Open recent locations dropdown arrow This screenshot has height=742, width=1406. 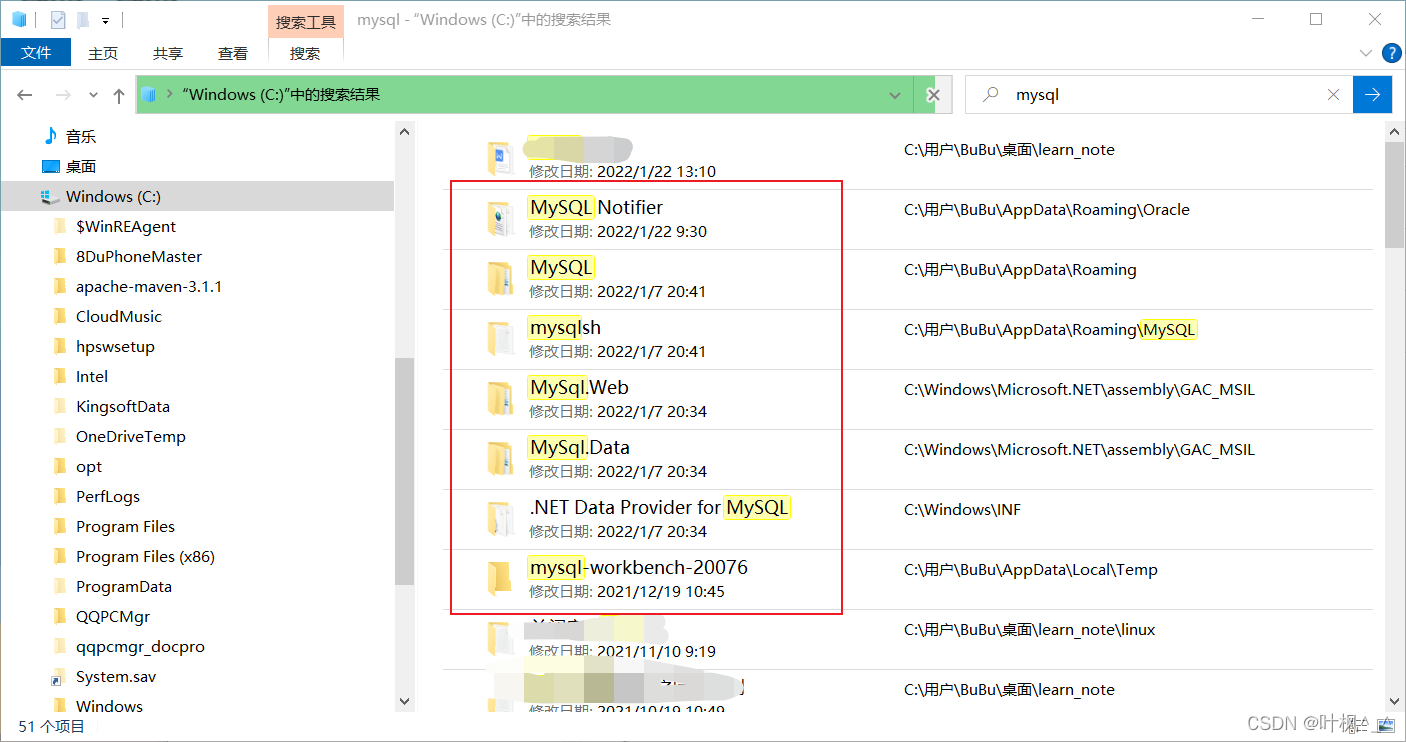pyautogui.click(x=93, y=95)
